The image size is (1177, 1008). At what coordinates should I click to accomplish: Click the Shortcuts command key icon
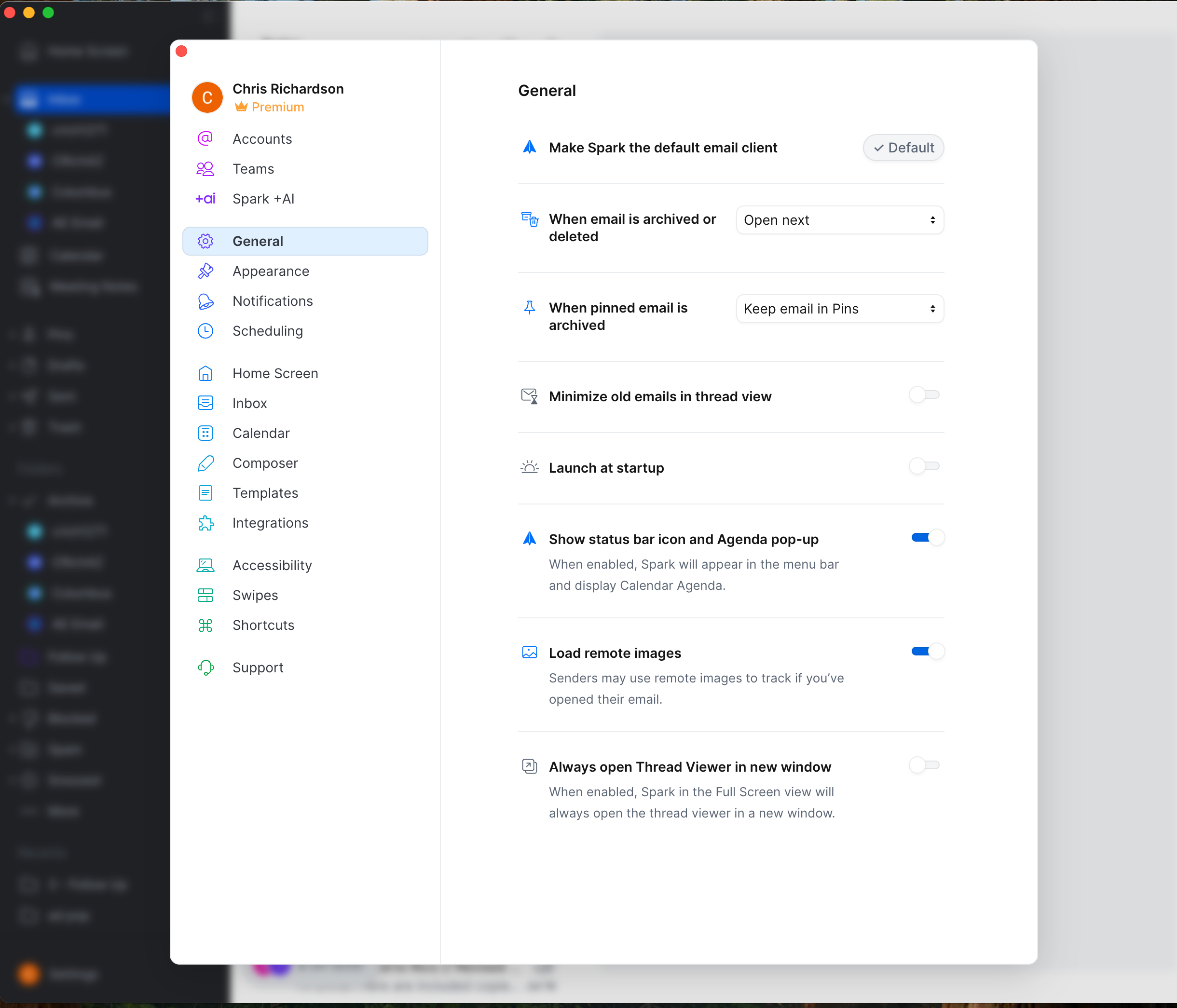[205, 625]
